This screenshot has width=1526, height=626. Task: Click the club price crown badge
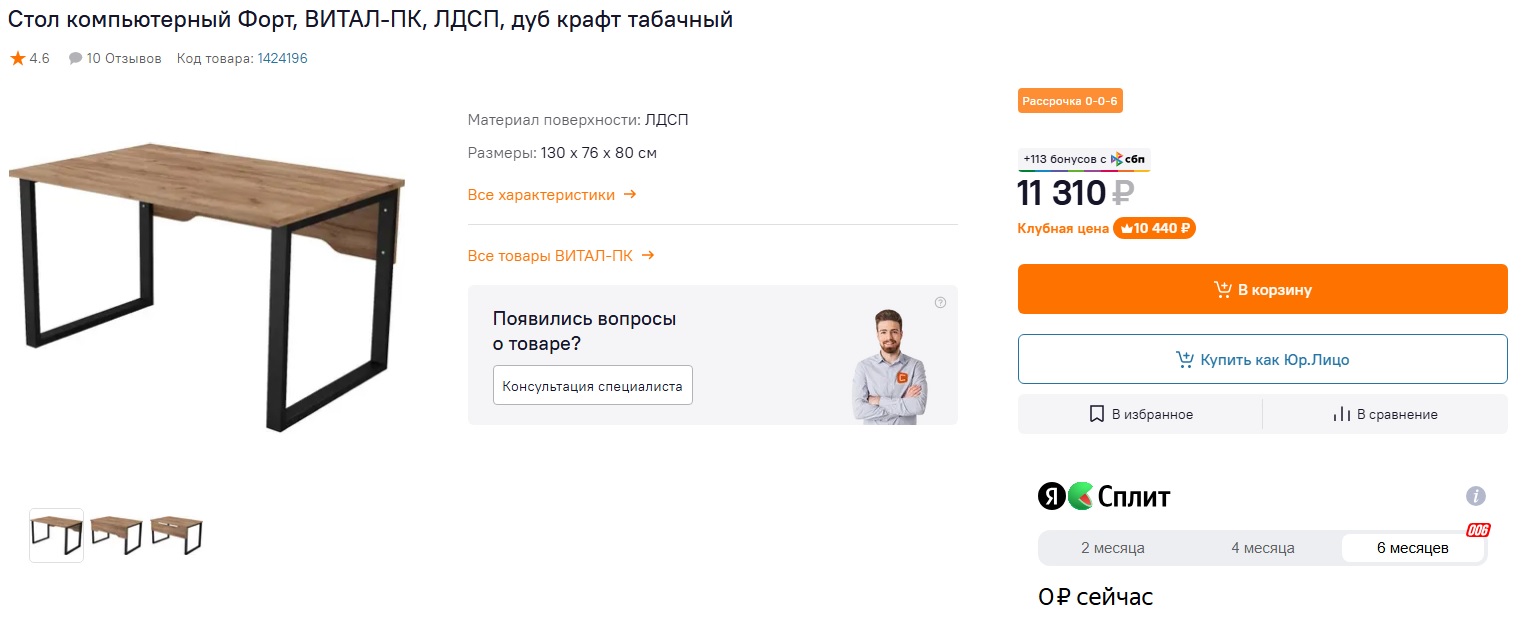click(x=1154, y=228)
